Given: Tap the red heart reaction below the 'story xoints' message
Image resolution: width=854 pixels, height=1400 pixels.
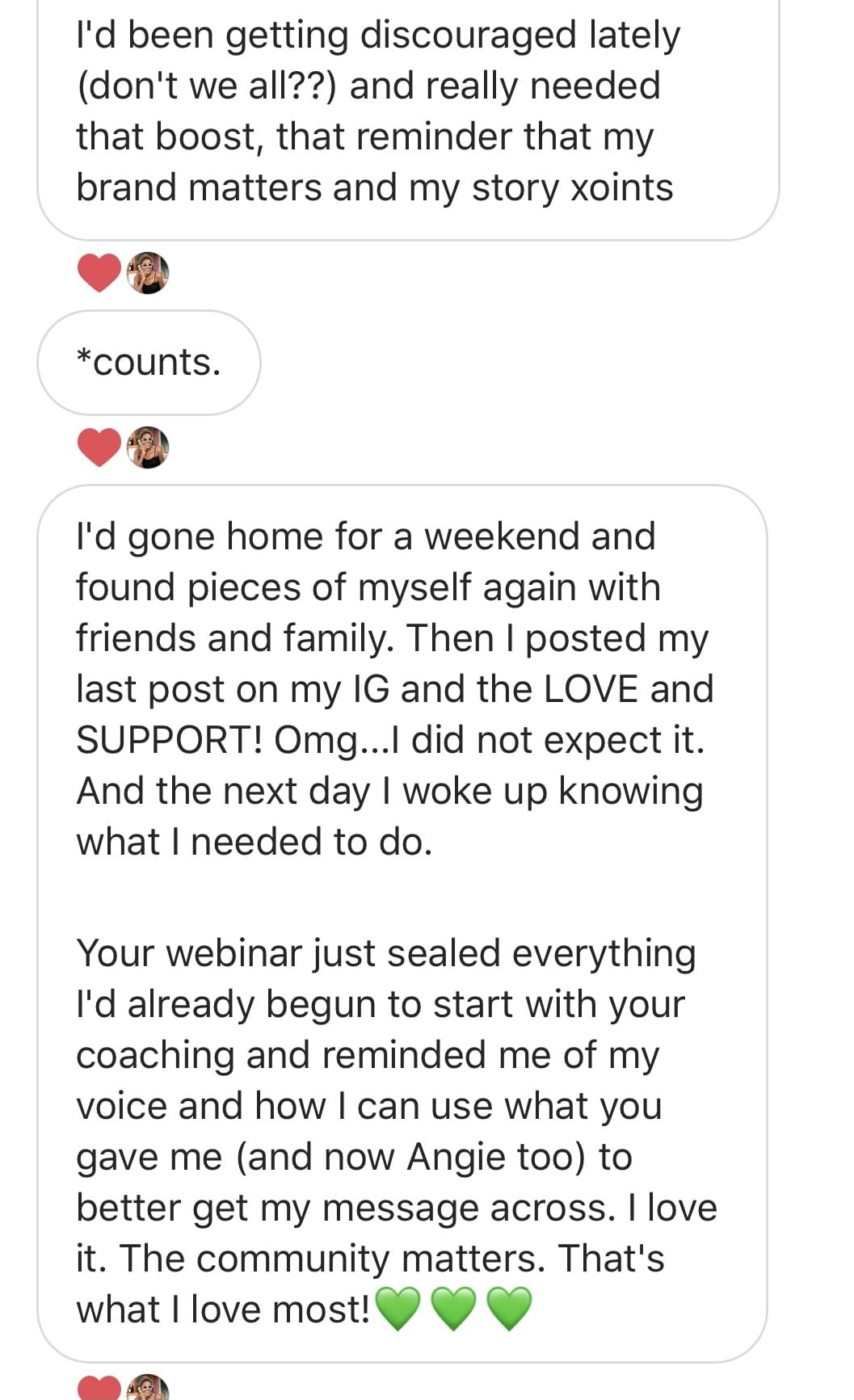Looking at the screenshot, I should click(x=99, y=272).
